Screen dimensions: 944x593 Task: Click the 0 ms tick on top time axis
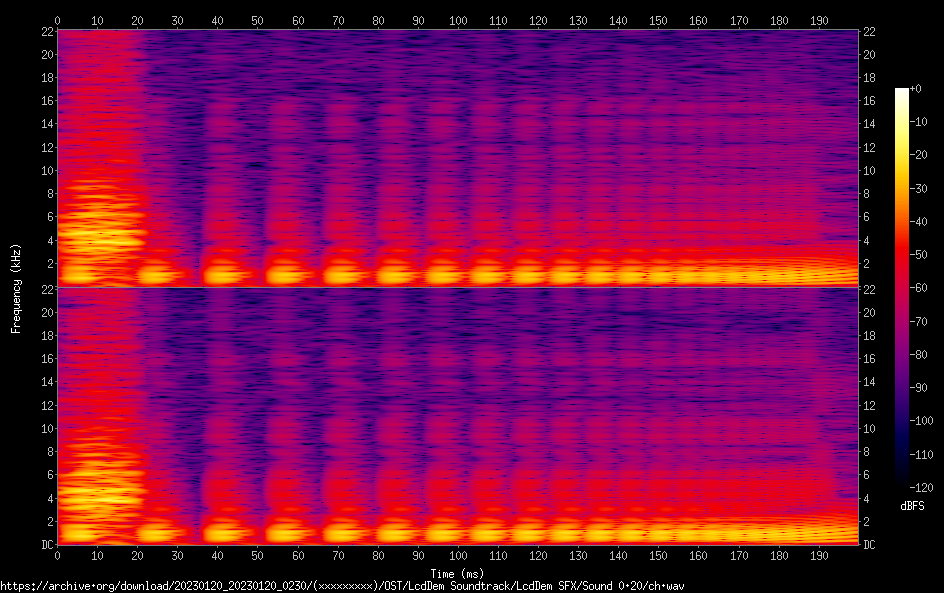(58, 20)
